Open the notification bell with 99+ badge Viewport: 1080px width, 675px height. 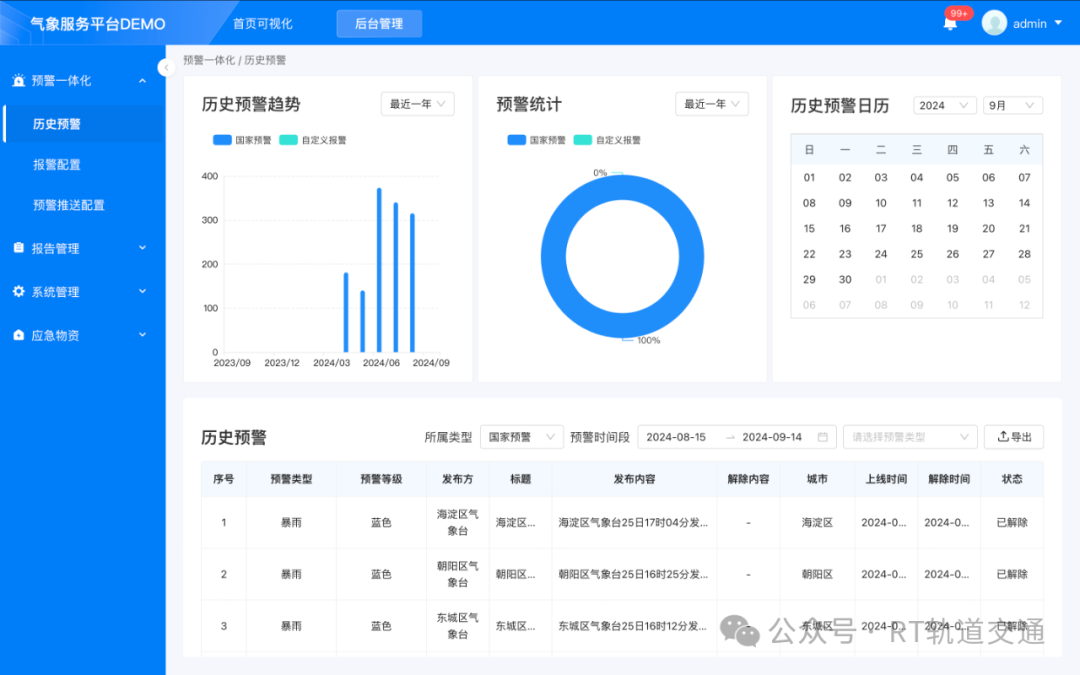coord(948,22)
